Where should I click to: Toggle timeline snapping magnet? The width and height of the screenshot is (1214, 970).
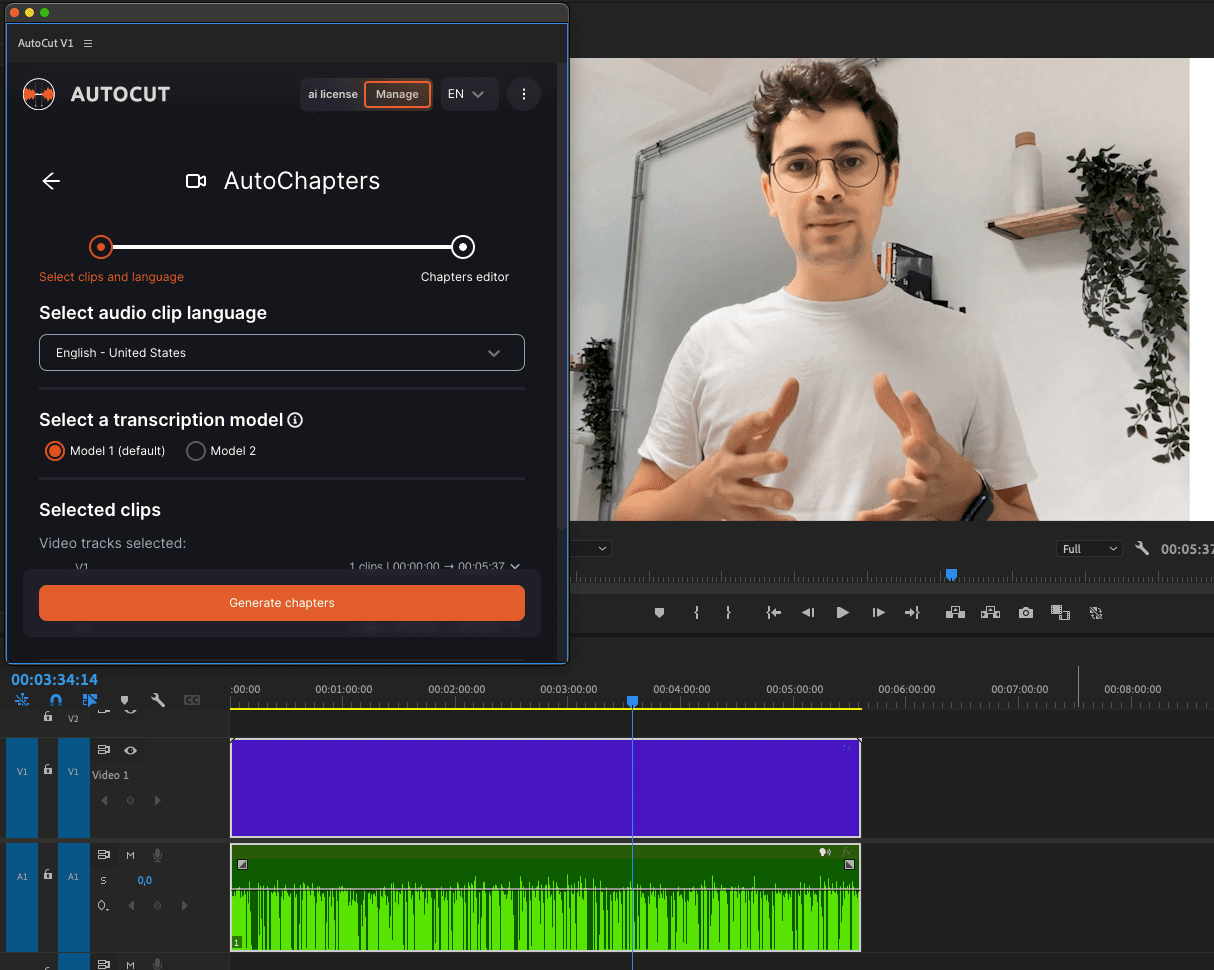(56, 701)
